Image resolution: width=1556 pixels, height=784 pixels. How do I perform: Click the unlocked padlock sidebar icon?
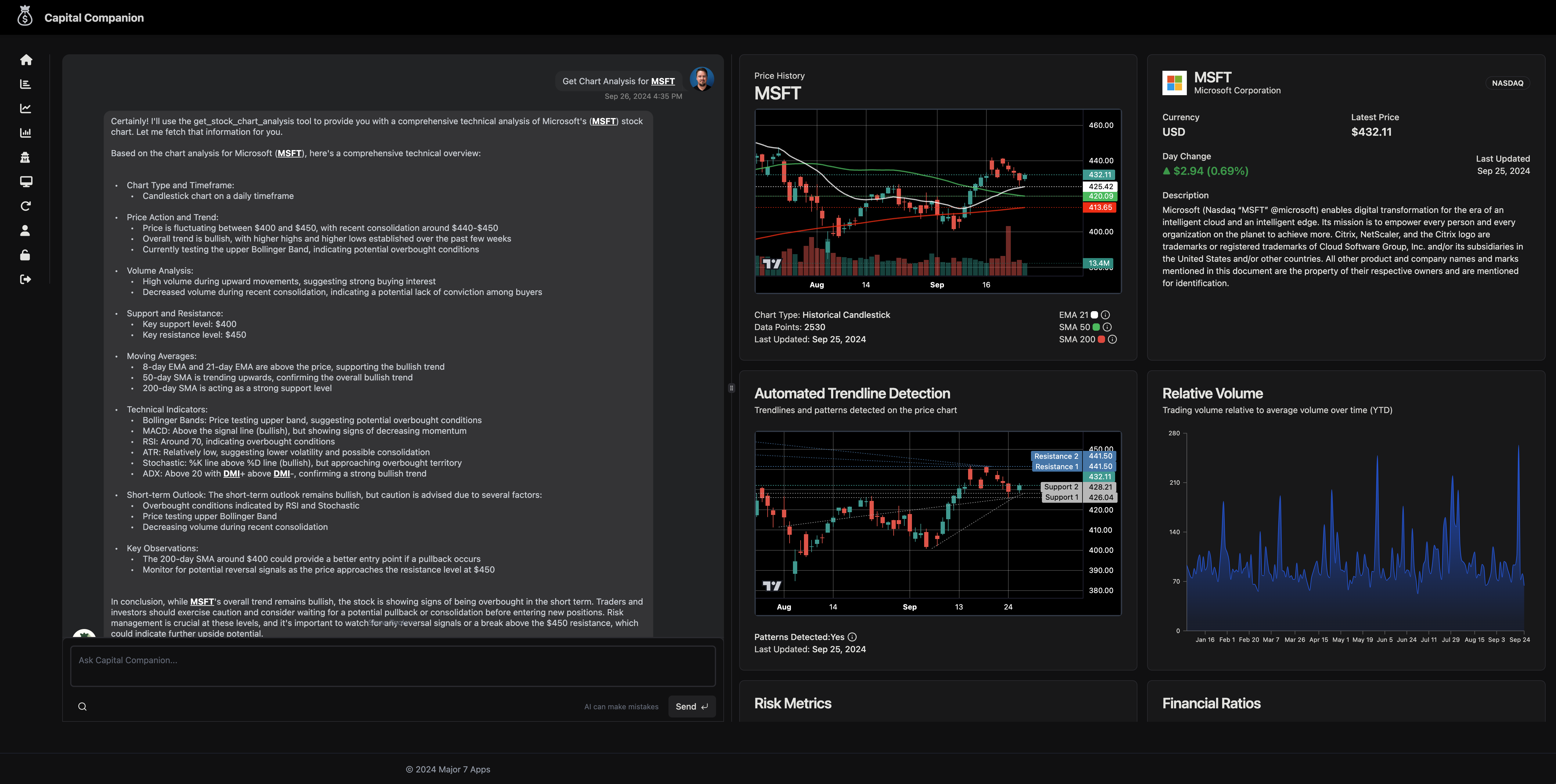pyautogui.click(x=25, y=255)
